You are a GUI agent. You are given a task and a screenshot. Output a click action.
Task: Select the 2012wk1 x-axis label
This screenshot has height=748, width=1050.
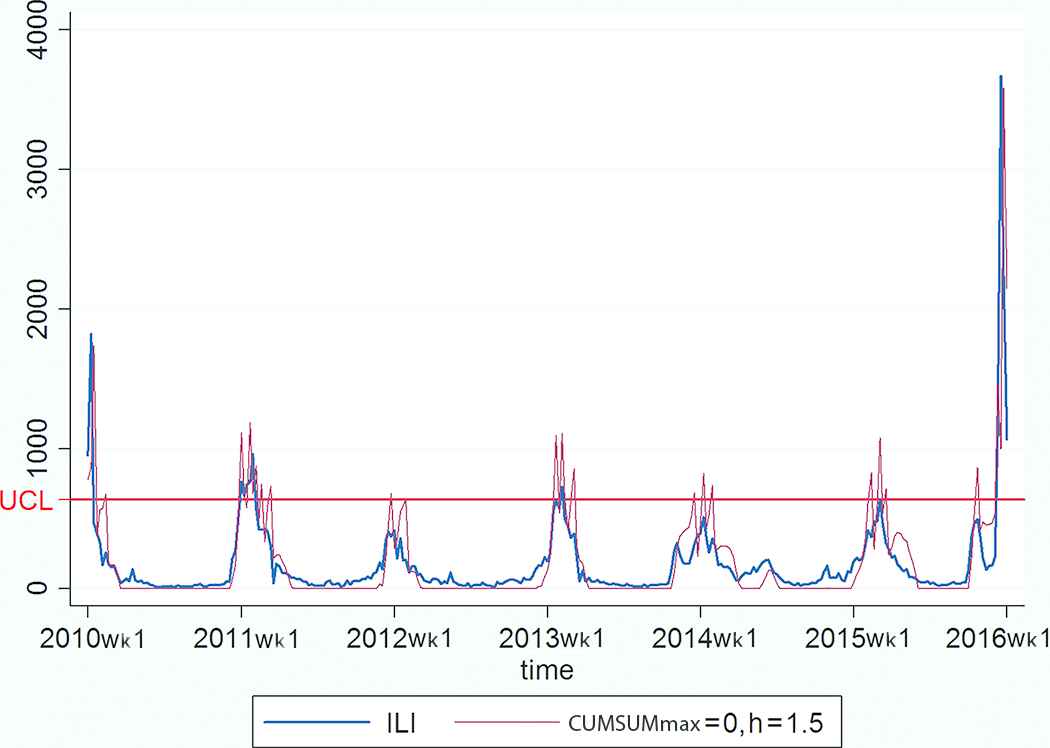pos(394,639)
